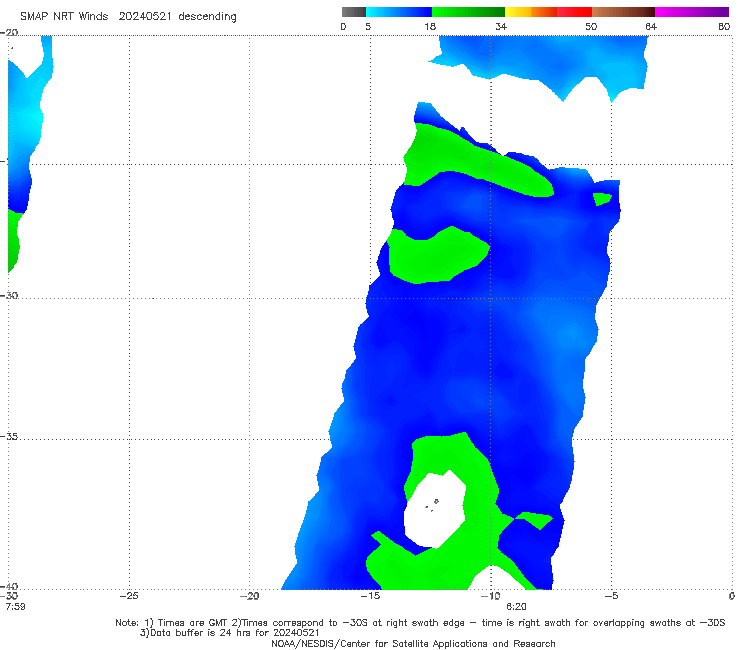Click the latitude axis label '-40'
The image size is (740, 650).
click(9, 587)
